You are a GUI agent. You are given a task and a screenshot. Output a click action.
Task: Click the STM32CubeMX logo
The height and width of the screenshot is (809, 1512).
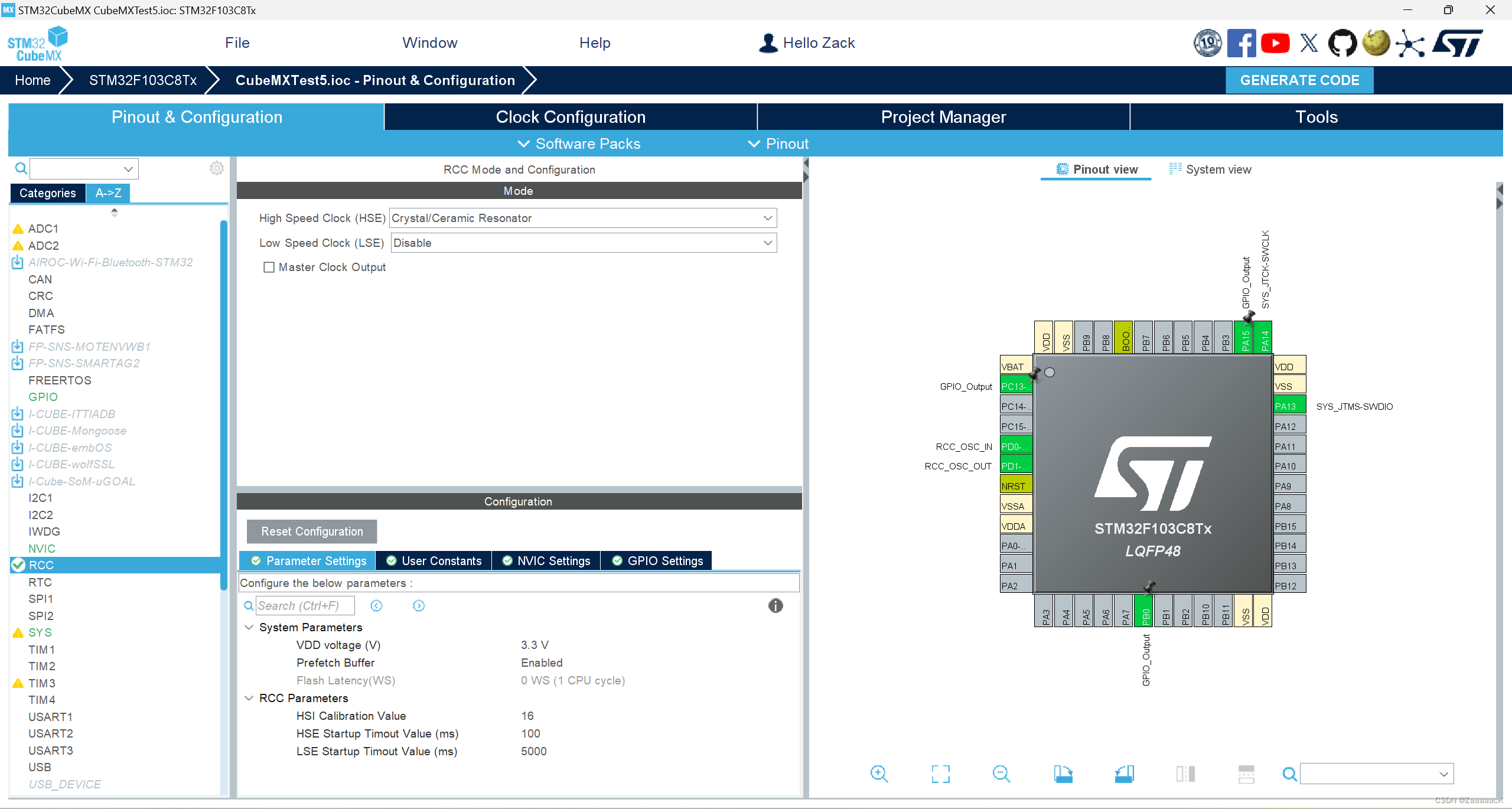tap(37, 44)
